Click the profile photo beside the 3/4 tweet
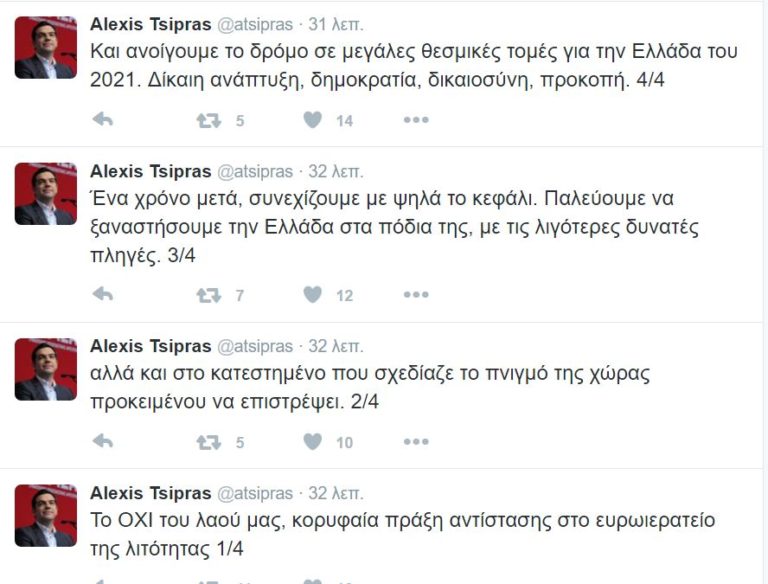Screen dimensions: 768x584 [45, 194]
